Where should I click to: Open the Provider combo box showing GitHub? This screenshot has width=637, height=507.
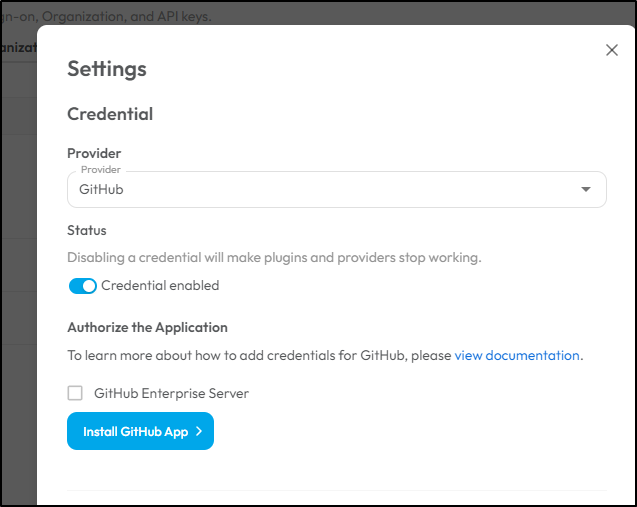(x=337, y=189)
